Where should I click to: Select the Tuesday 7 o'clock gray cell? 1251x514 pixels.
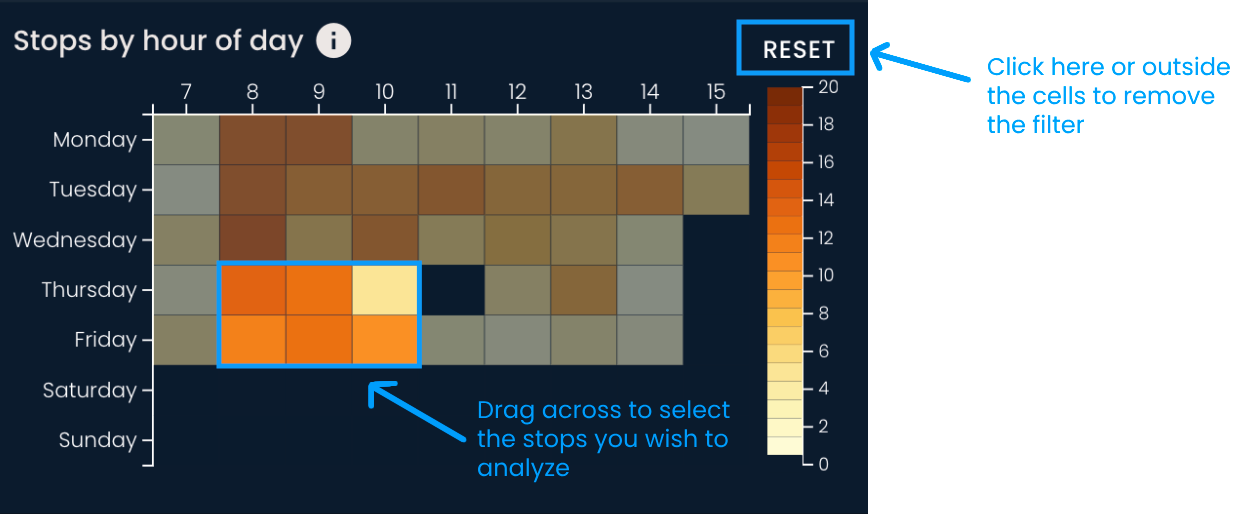pos(187,190)
